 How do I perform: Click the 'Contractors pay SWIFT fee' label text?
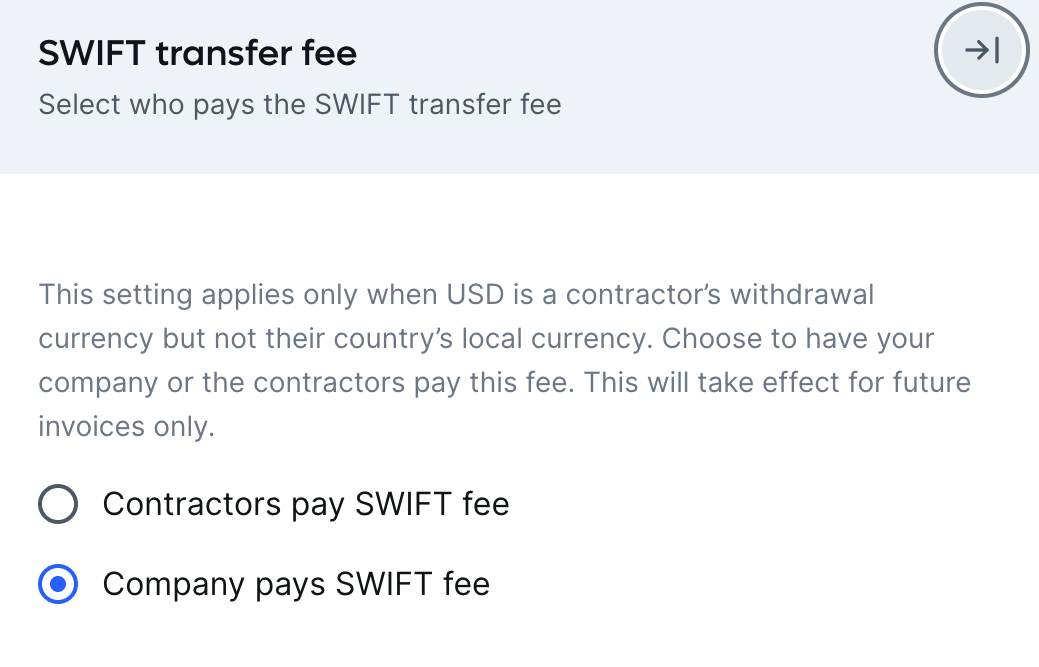coord(305,504)
